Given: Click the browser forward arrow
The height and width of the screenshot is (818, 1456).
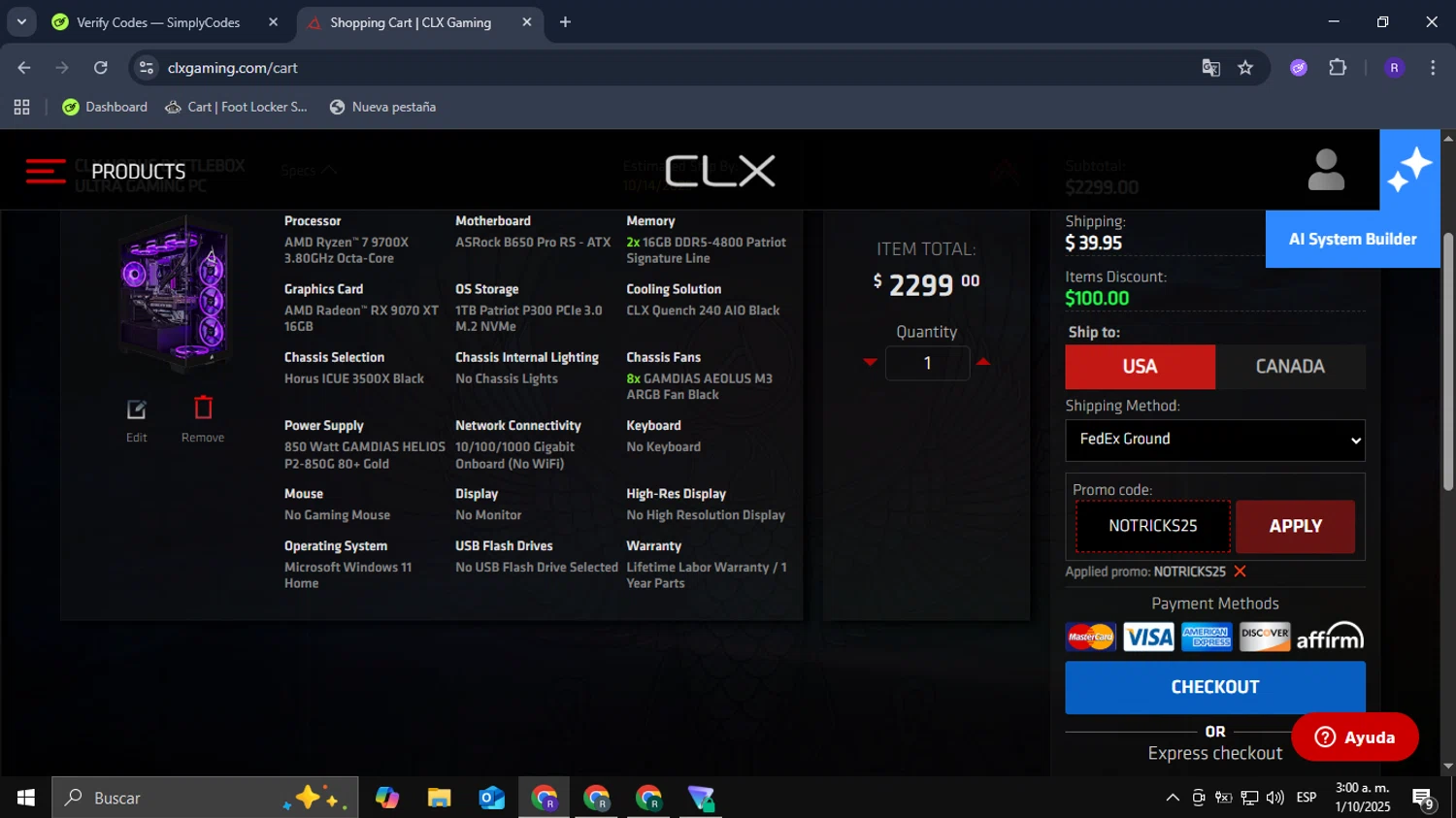Looking at the screenshot, I should tap(62, 68).
